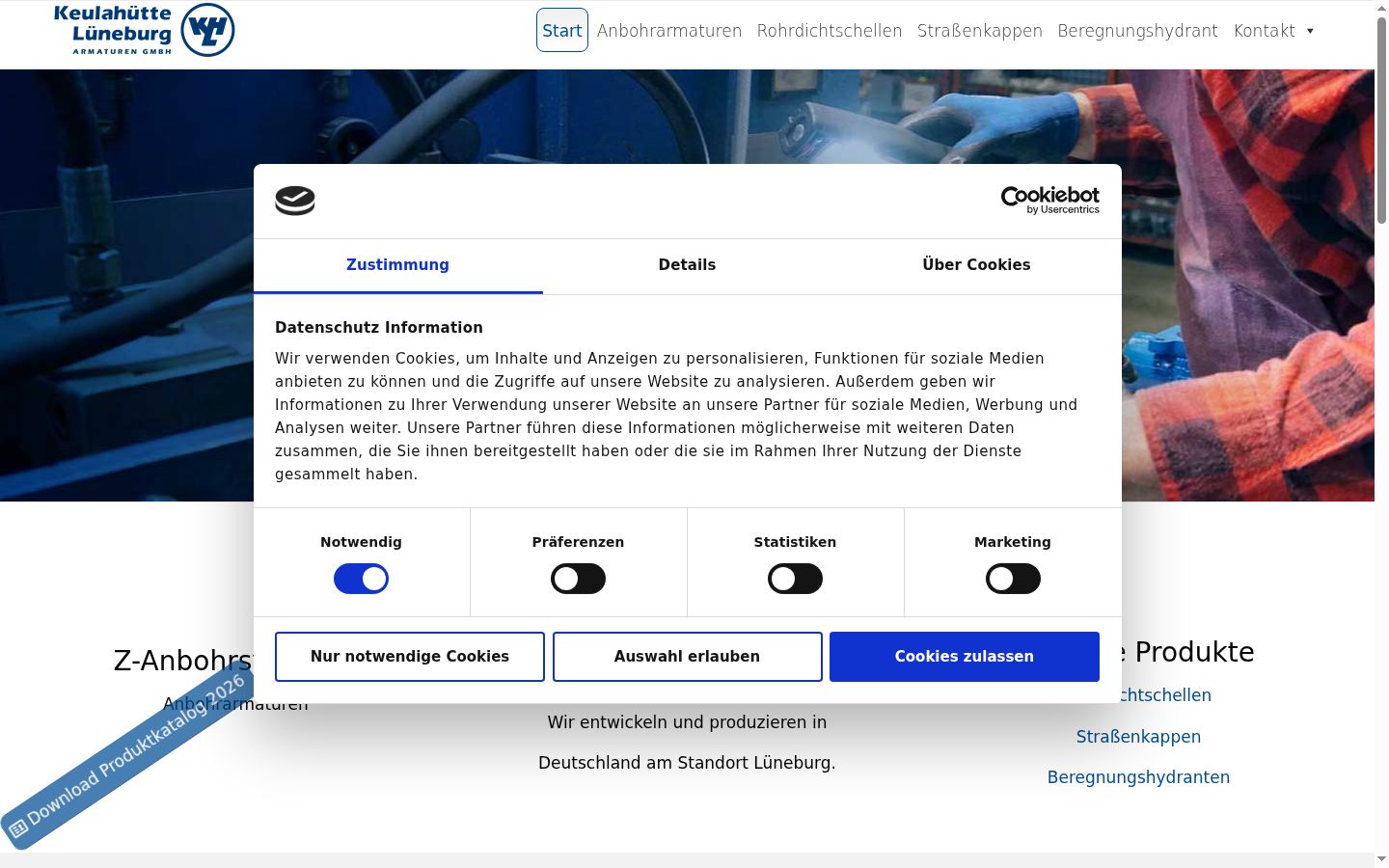
Task: Follow the Beregnungshydranten link
Action: 1138,777
